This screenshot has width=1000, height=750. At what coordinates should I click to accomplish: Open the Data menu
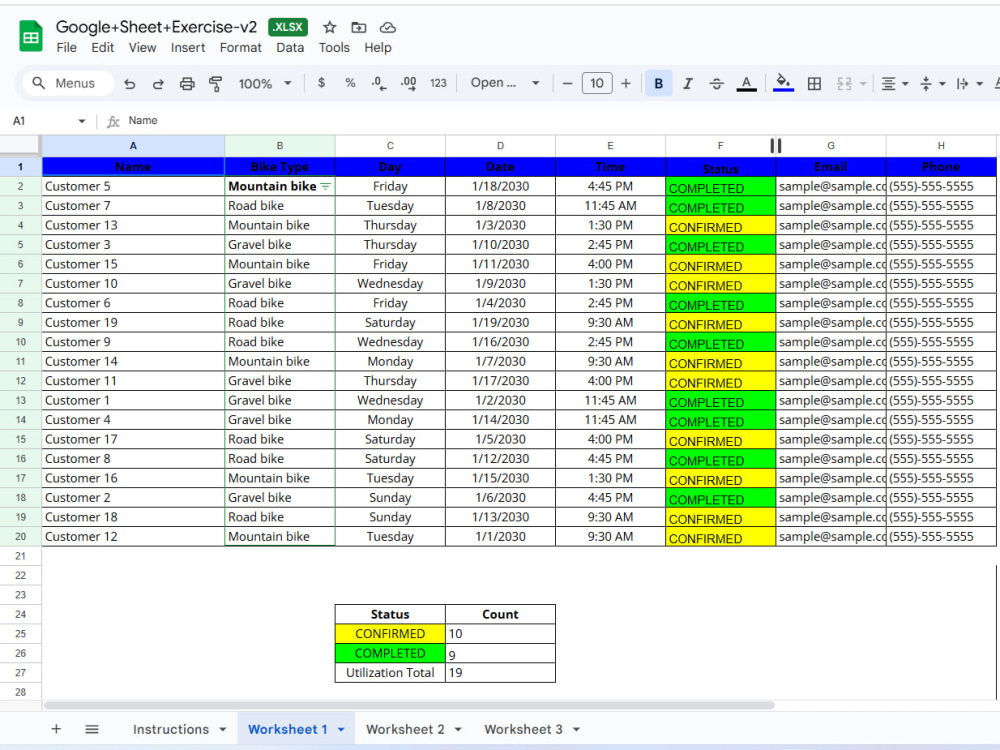(x=290, y=48)
